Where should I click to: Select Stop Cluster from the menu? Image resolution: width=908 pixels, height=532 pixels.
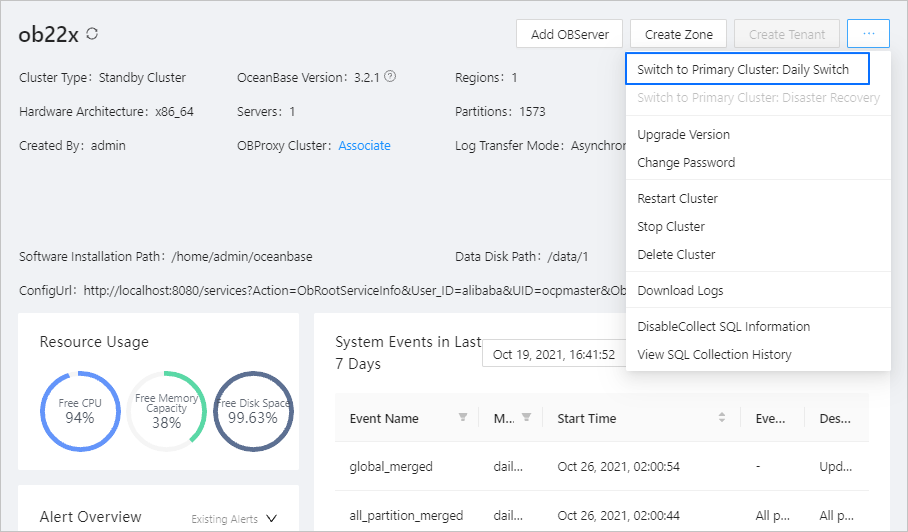tap(671, 227)
